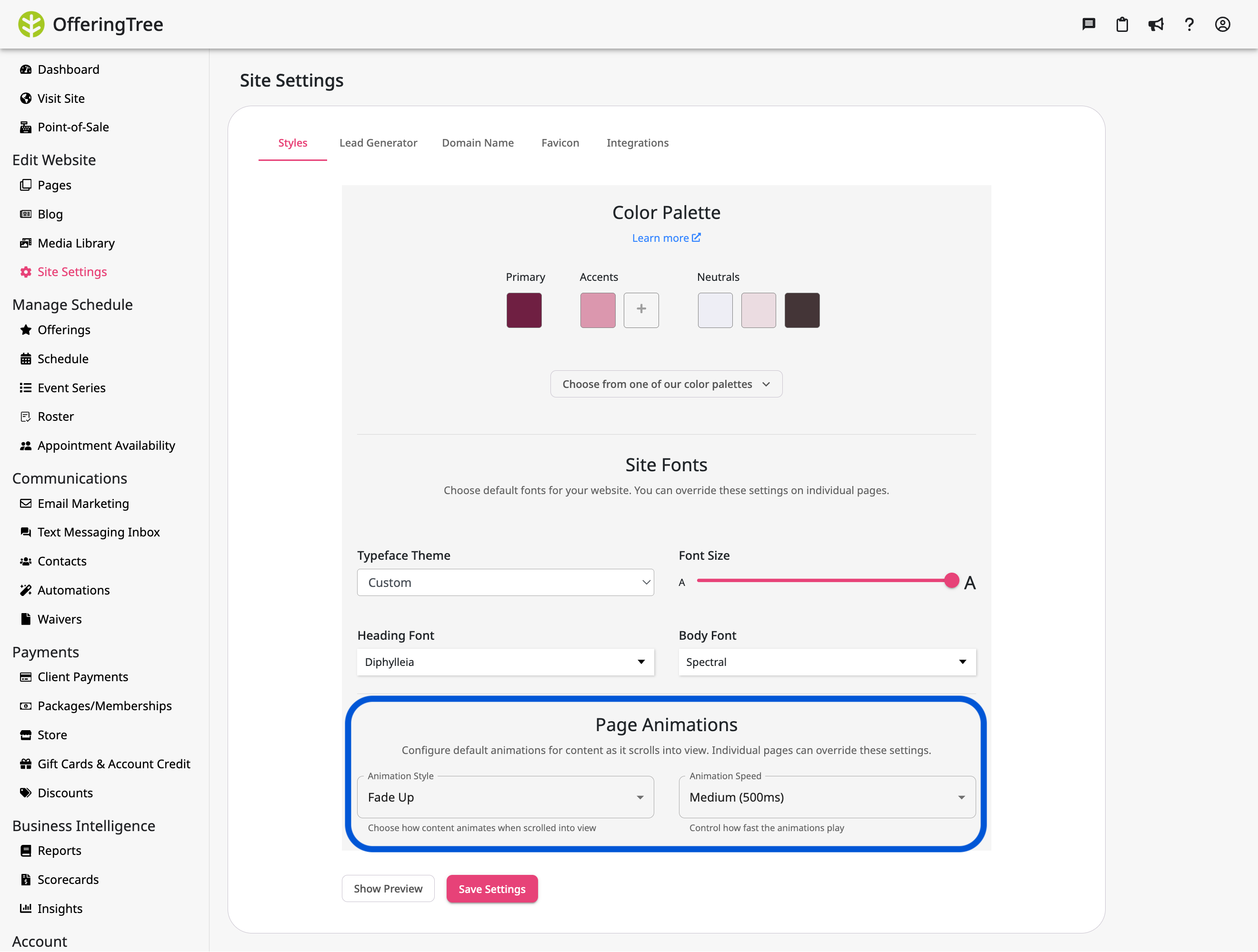The height and width of the screenshot is (952, 1258).
Task: Select the lightest Neutrals swatch
Action: pyautogui.click(x=715, y=310)
